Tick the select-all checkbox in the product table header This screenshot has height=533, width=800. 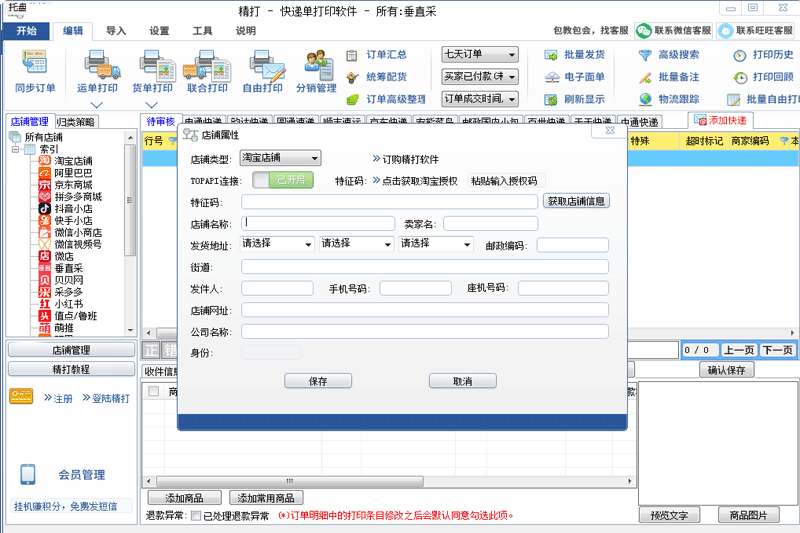[153, 392]
